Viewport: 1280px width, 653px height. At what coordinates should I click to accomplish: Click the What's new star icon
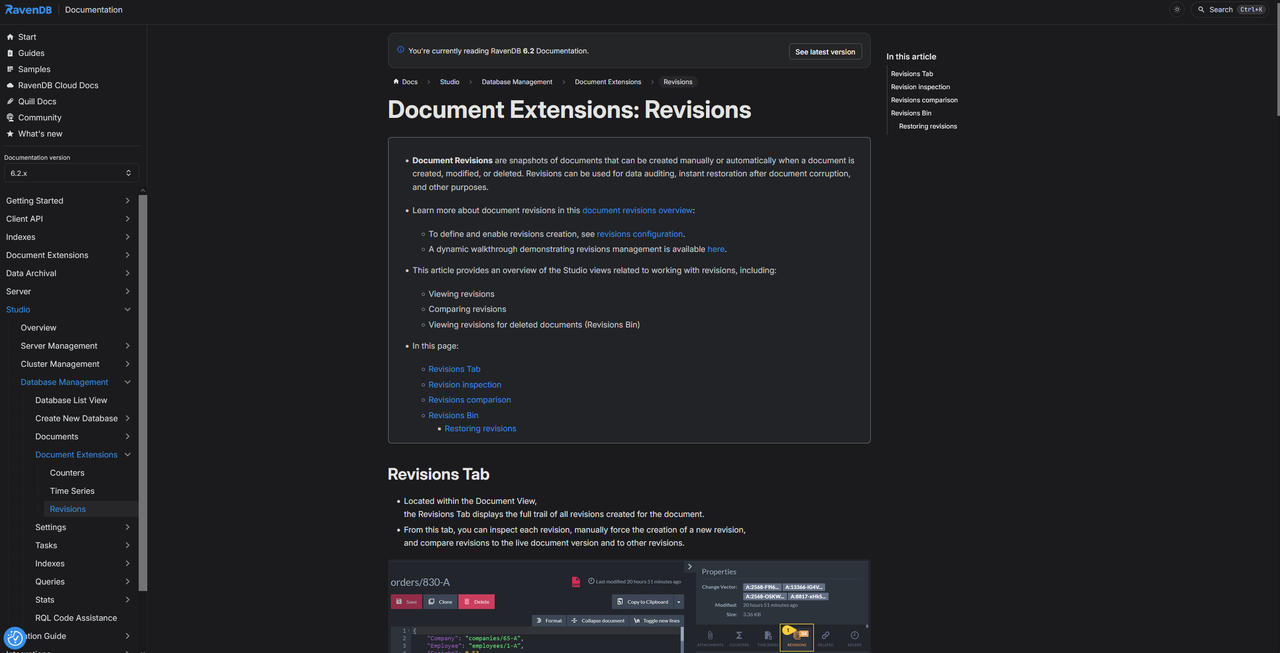10,133
